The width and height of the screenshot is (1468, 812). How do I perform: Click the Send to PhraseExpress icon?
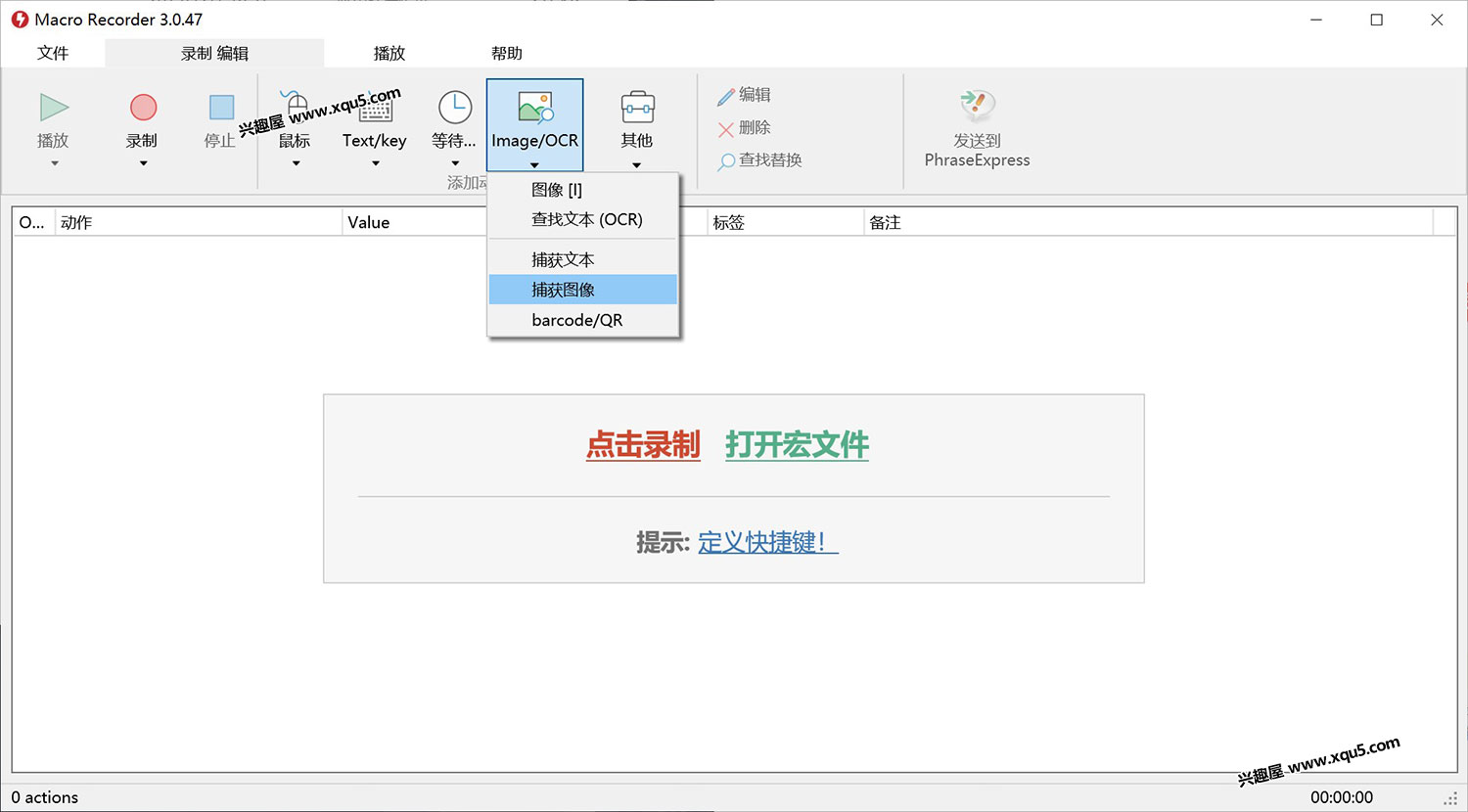pyautogui.click(x=977, y=106)
